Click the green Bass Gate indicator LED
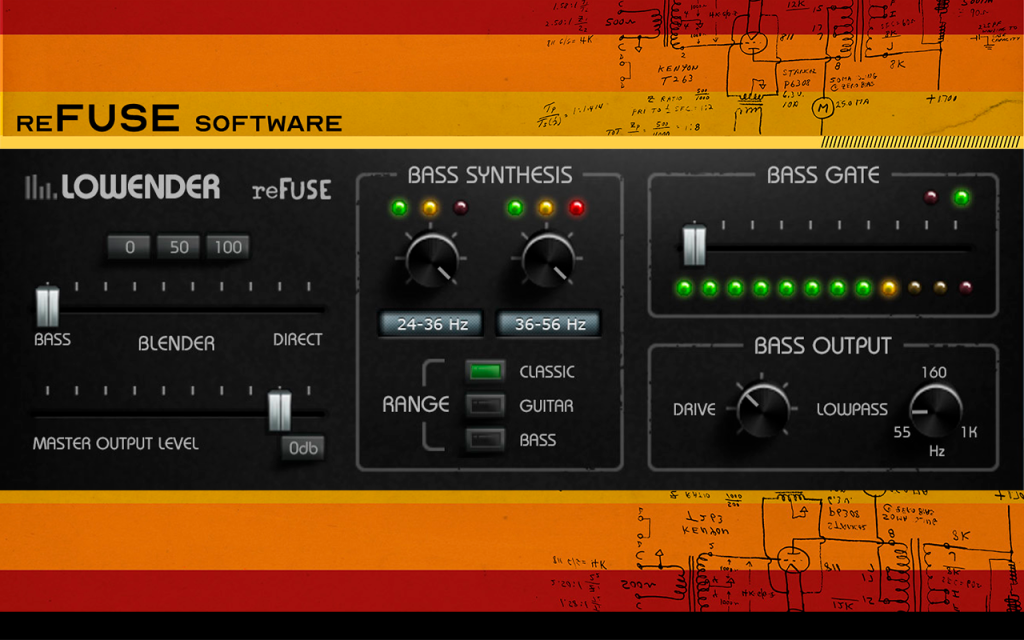Screen dimensions: 1024x640 961,197
